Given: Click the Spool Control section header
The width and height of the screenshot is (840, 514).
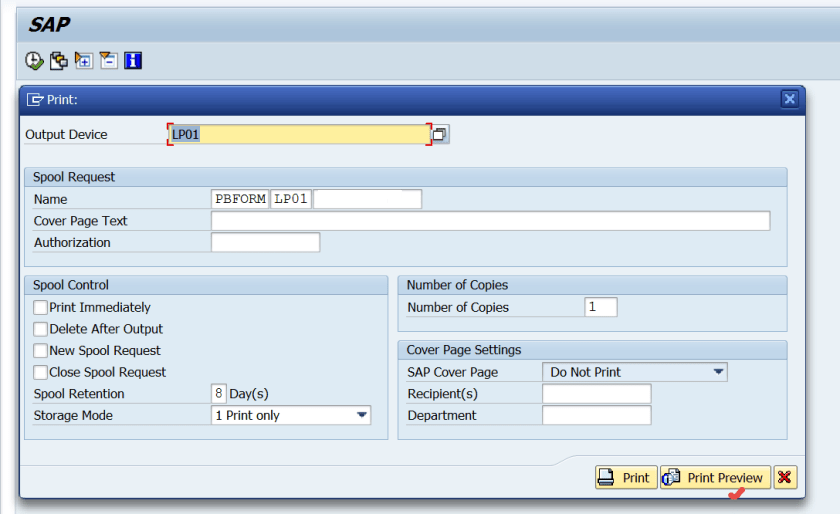Looking at the screenshot, I should 206,285.
